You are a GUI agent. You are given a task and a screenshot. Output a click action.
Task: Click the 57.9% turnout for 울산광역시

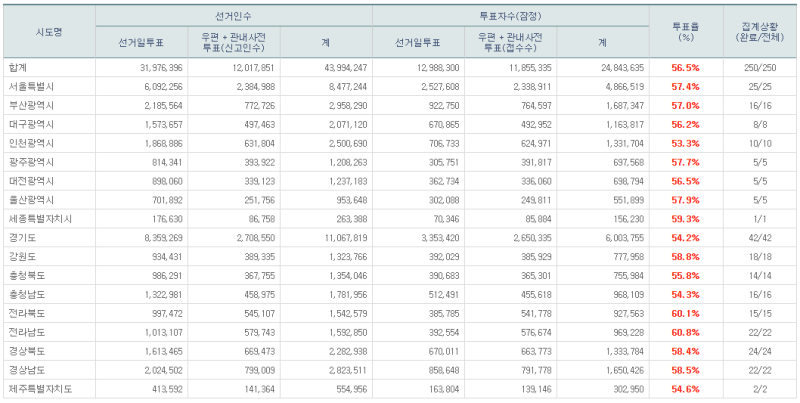tap(685, 200)
